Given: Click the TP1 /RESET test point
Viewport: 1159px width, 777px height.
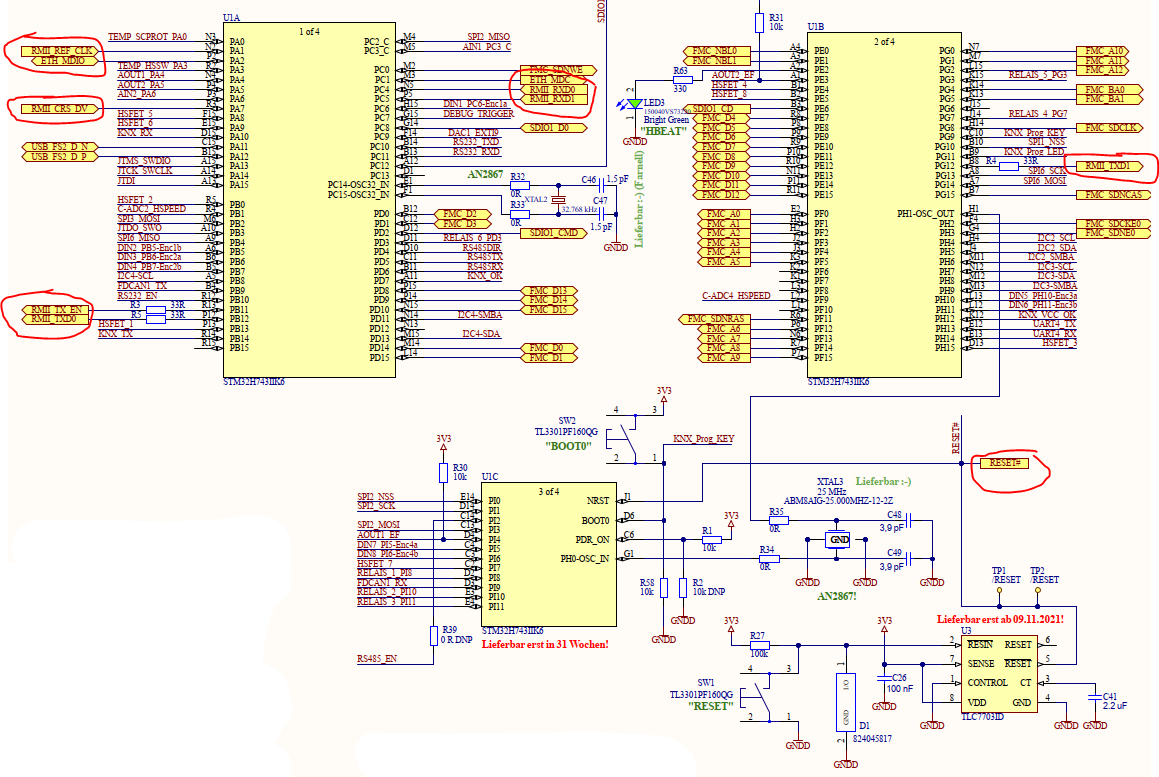Looking at the screenshot, I should coord(997,589).
